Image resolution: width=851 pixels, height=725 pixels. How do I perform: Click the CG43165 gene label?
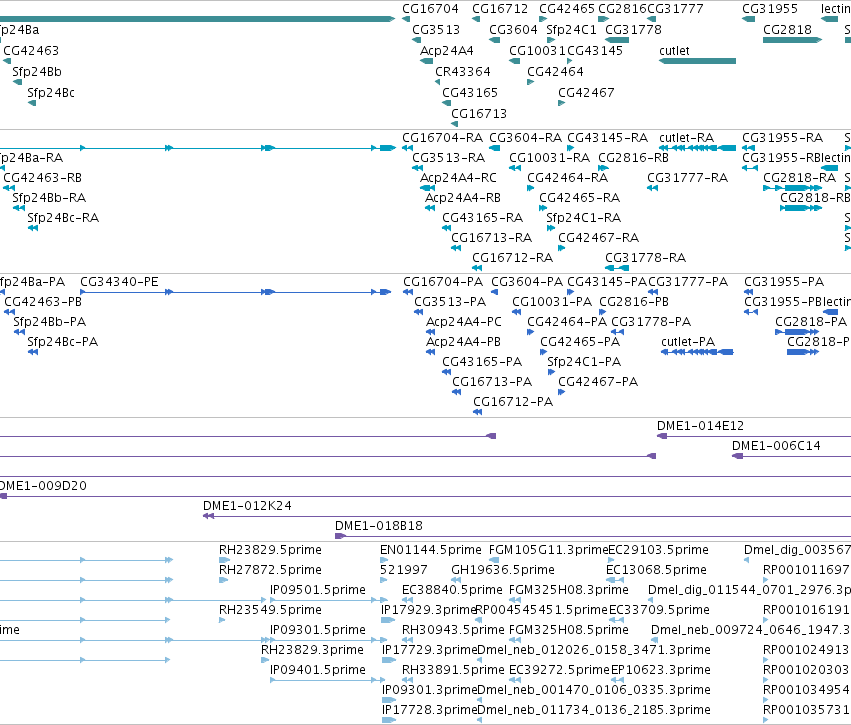[x=470, y=92]
